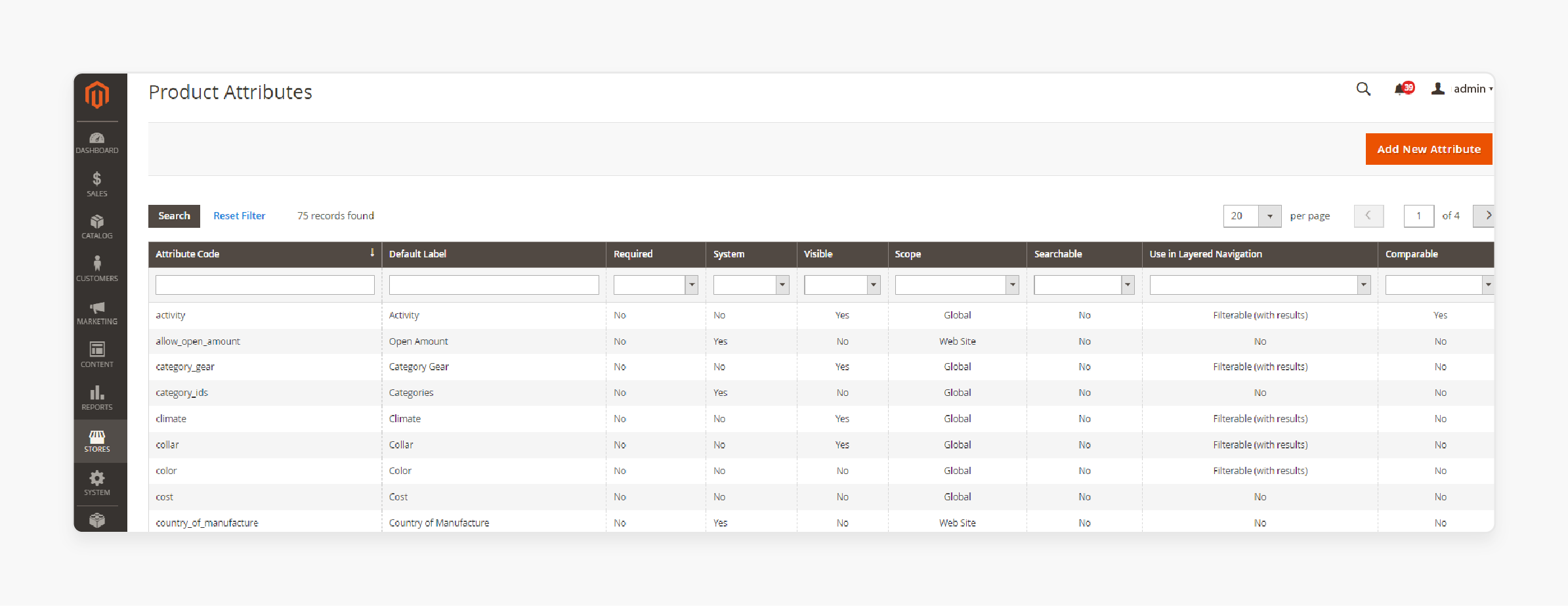Open the Catalog sidebar menu
This screenshot has height=606, width=1568.
[x=97, y=227]
